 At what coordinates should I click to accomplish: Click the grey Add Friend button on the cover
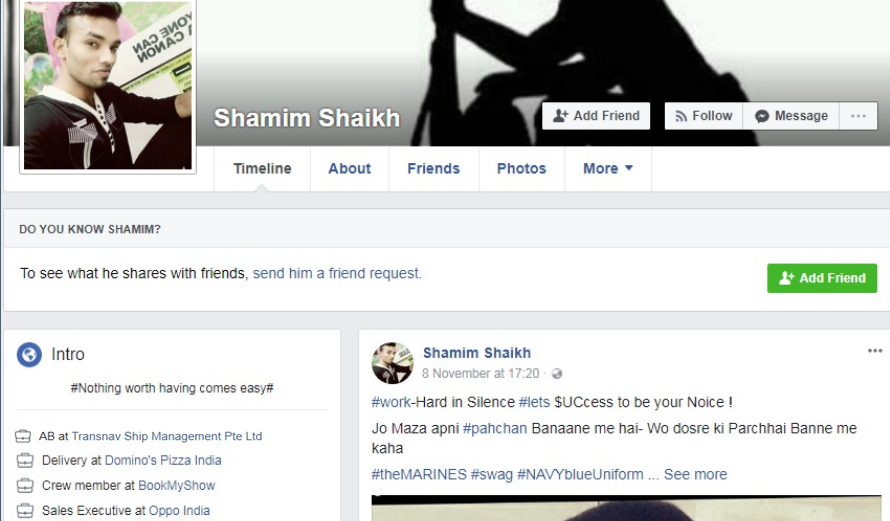596,116
